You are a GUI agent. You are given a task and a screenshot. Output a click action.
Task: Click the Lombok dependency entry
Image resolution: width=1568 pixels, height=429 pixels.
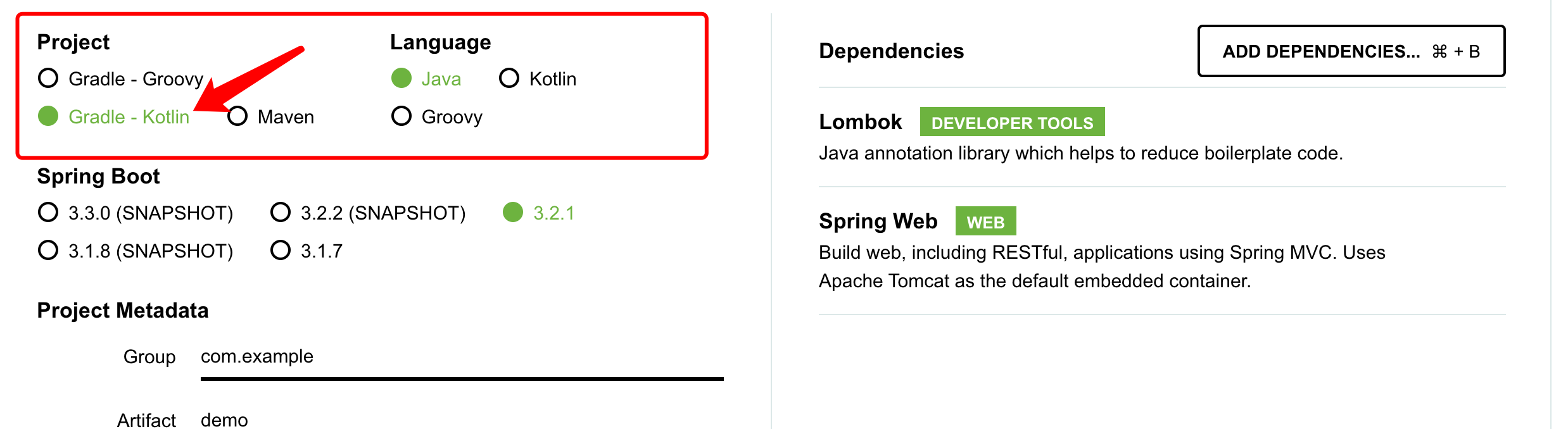(860, 121)
